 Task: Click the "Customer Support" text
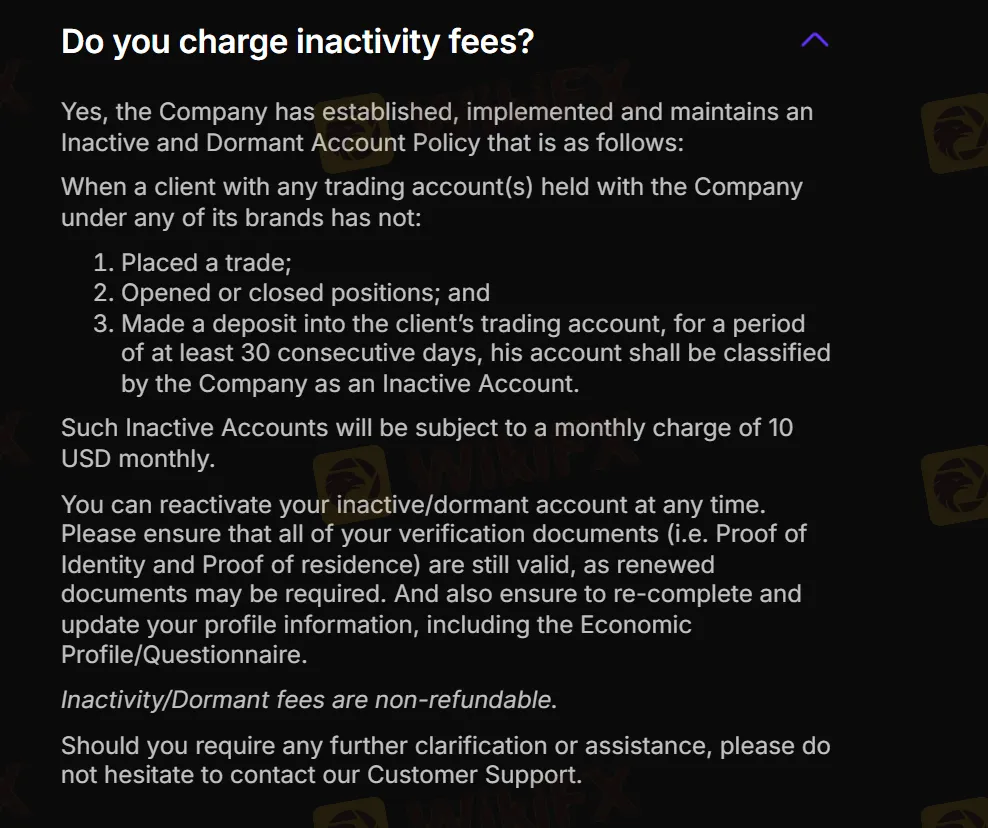[x=473, y=775]
